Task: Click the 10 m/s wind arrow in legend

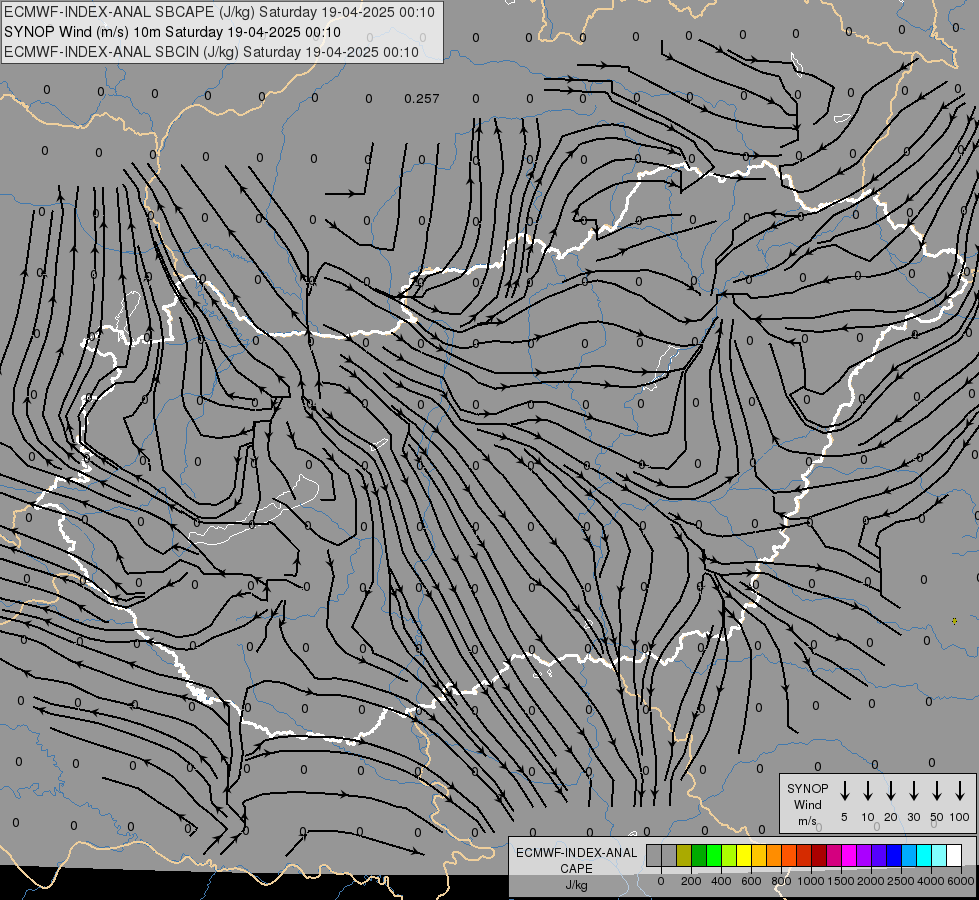Action: pos(868,791)
